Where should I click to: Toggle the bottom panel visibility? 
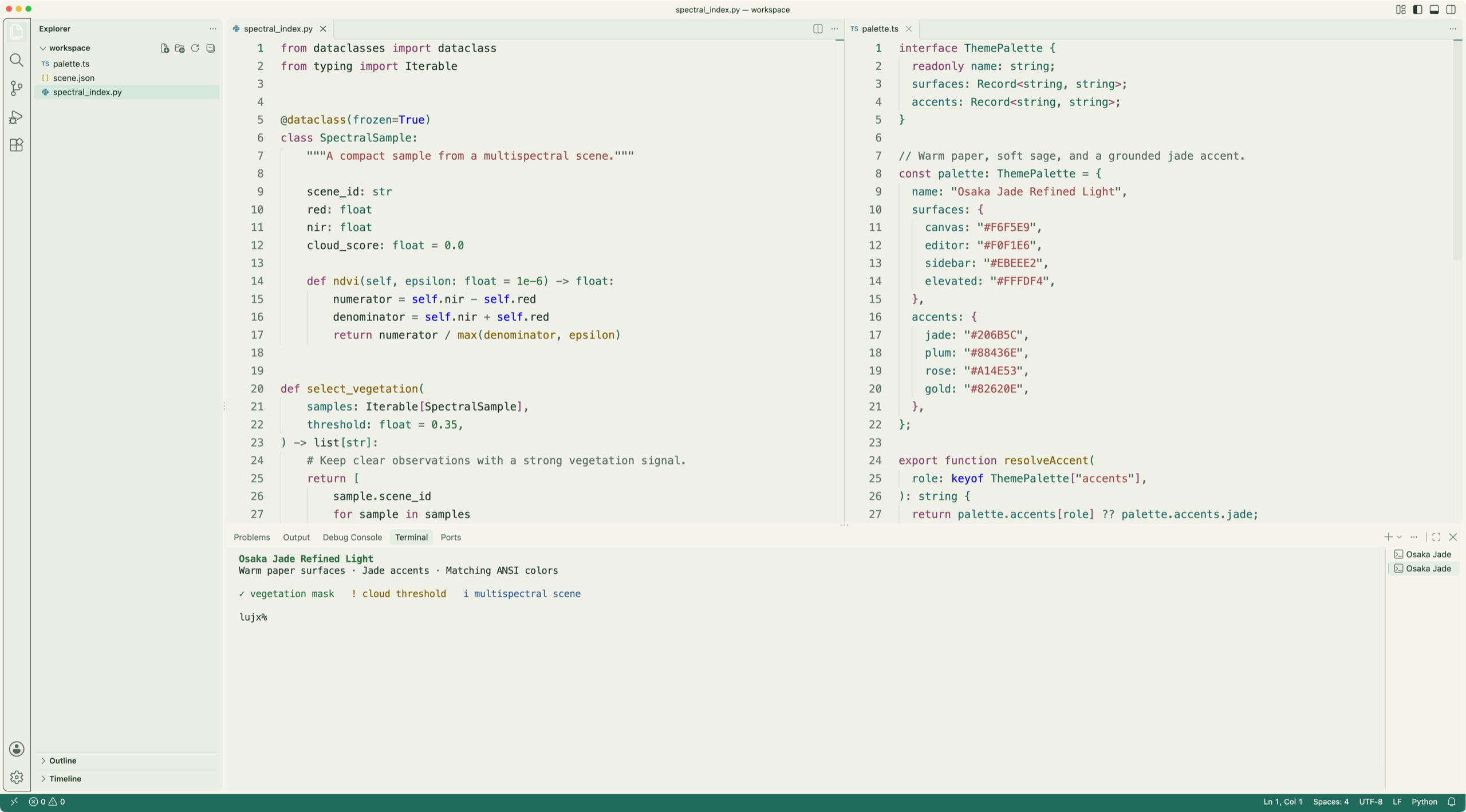pyautogui.click(x=1434, y=9)
